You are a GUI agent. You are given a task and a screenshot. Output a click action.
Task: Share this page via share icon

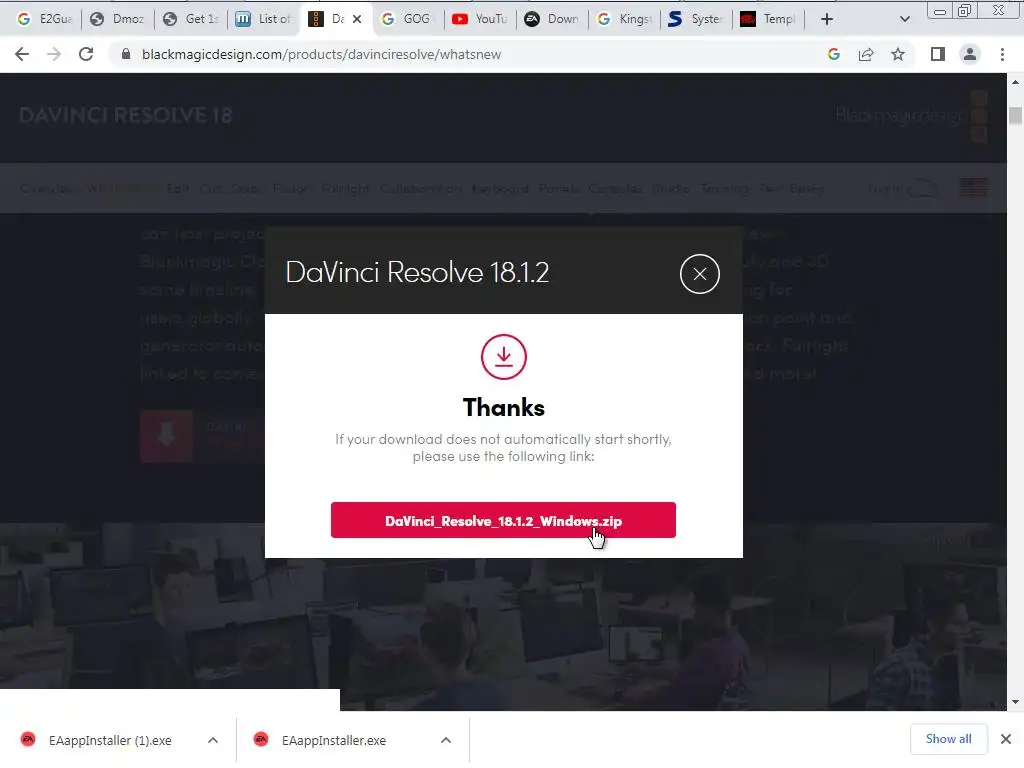pos(866,54)
